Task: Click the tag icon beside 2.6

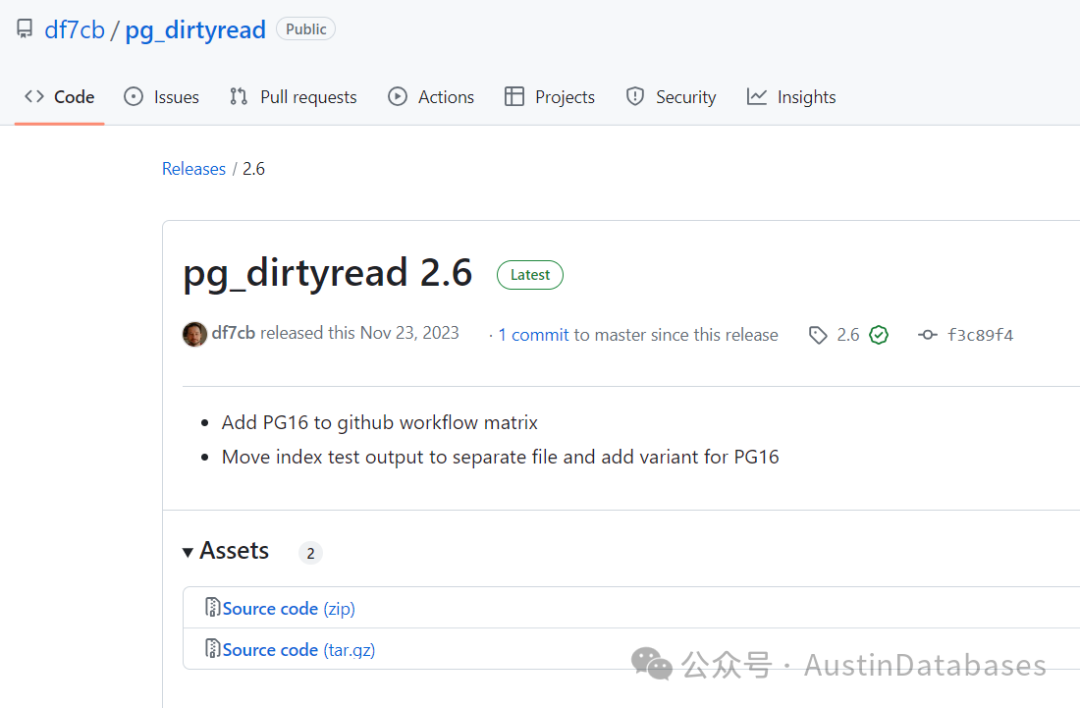Action: pyautogui.click(x=818, y=335)
